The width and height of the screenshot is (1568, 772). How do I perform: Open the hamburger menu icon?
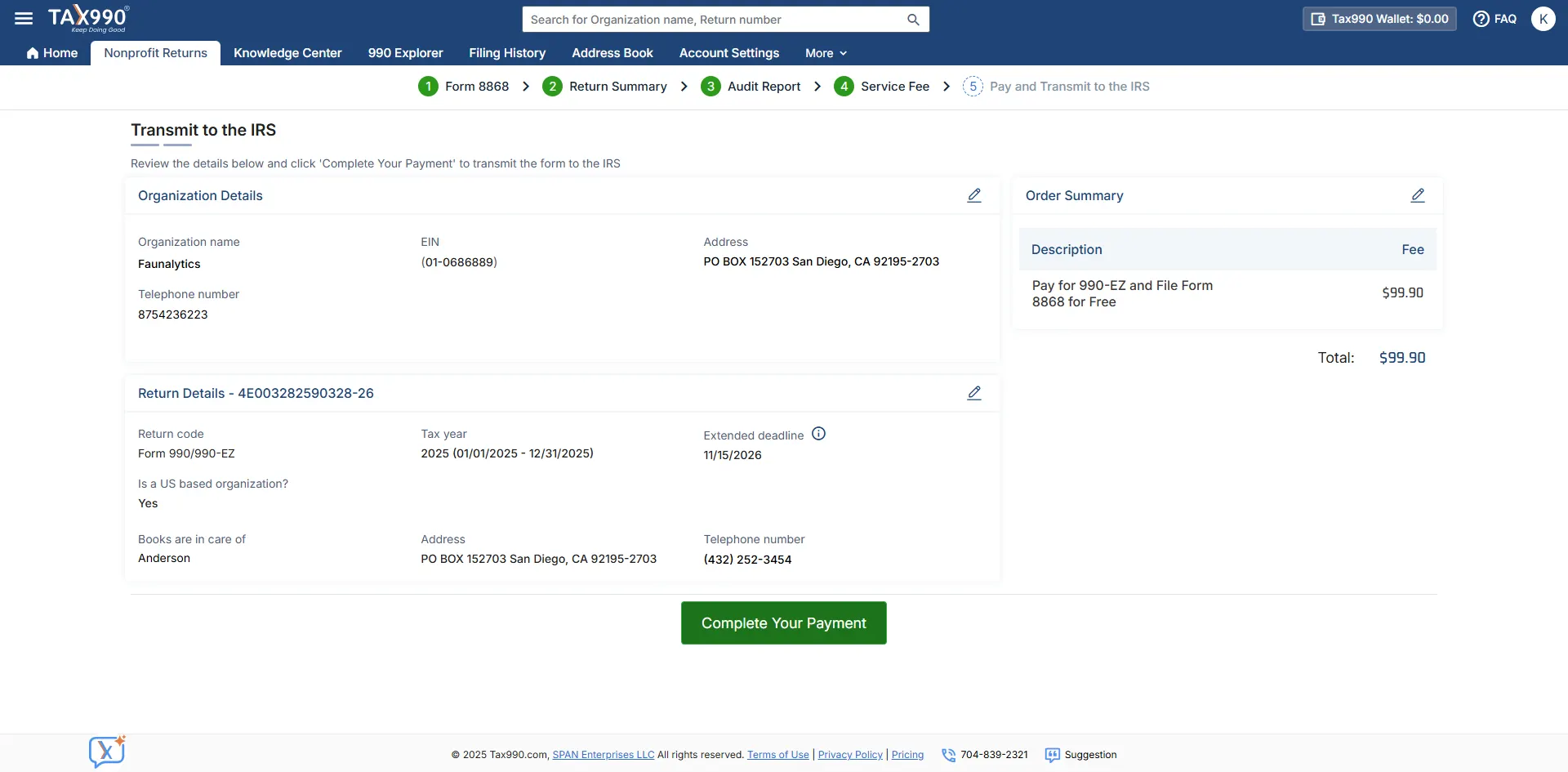(x=24, y=18)
